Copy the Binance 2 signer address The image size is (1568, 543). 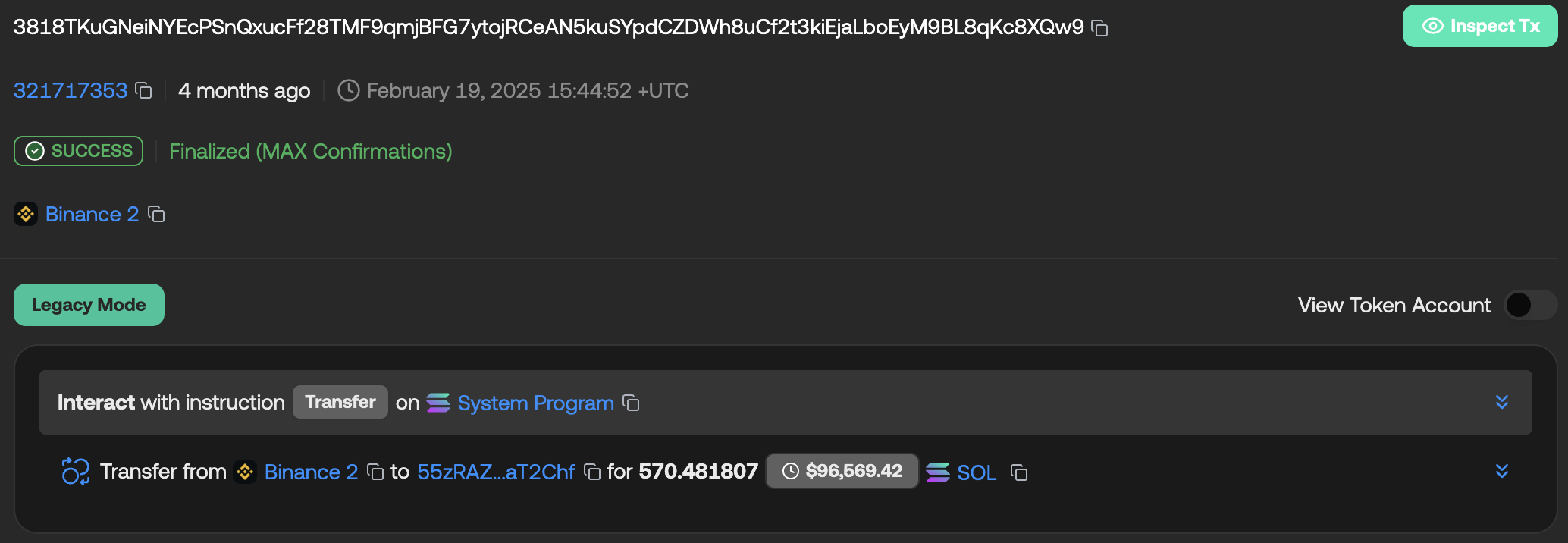point(156,215)
